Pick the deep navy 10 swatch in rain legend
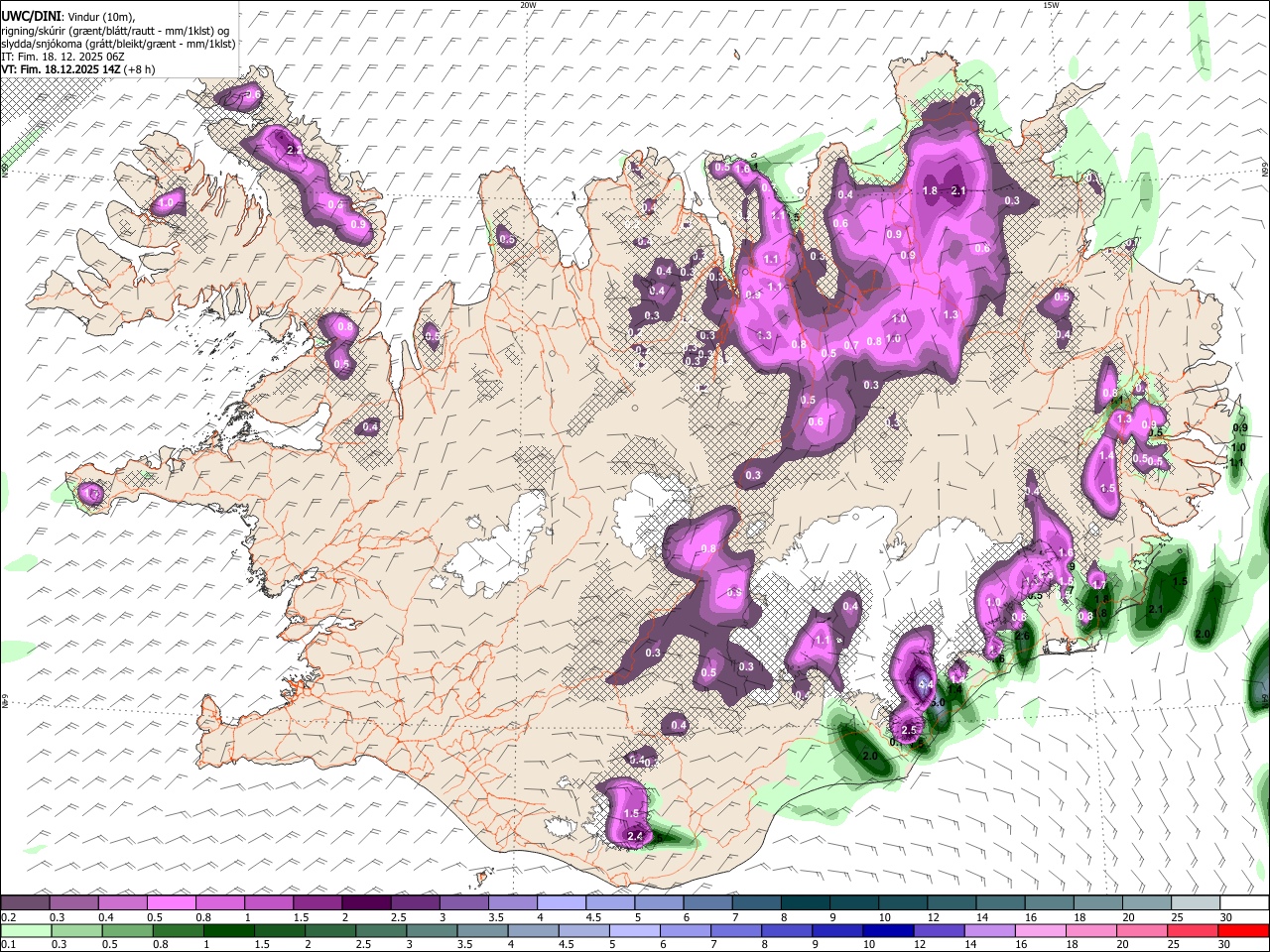 [889, 930]
